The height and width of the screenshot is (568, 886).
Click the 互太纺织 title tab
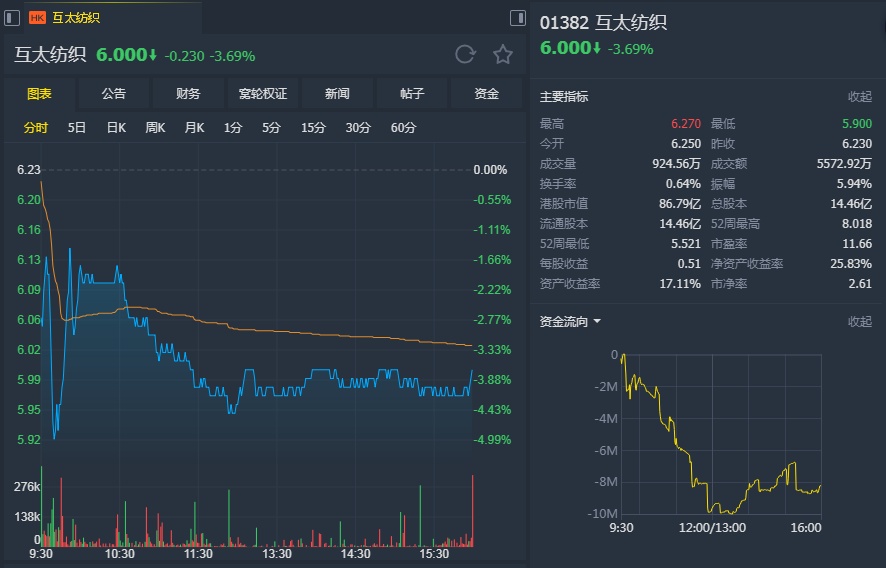76,17
